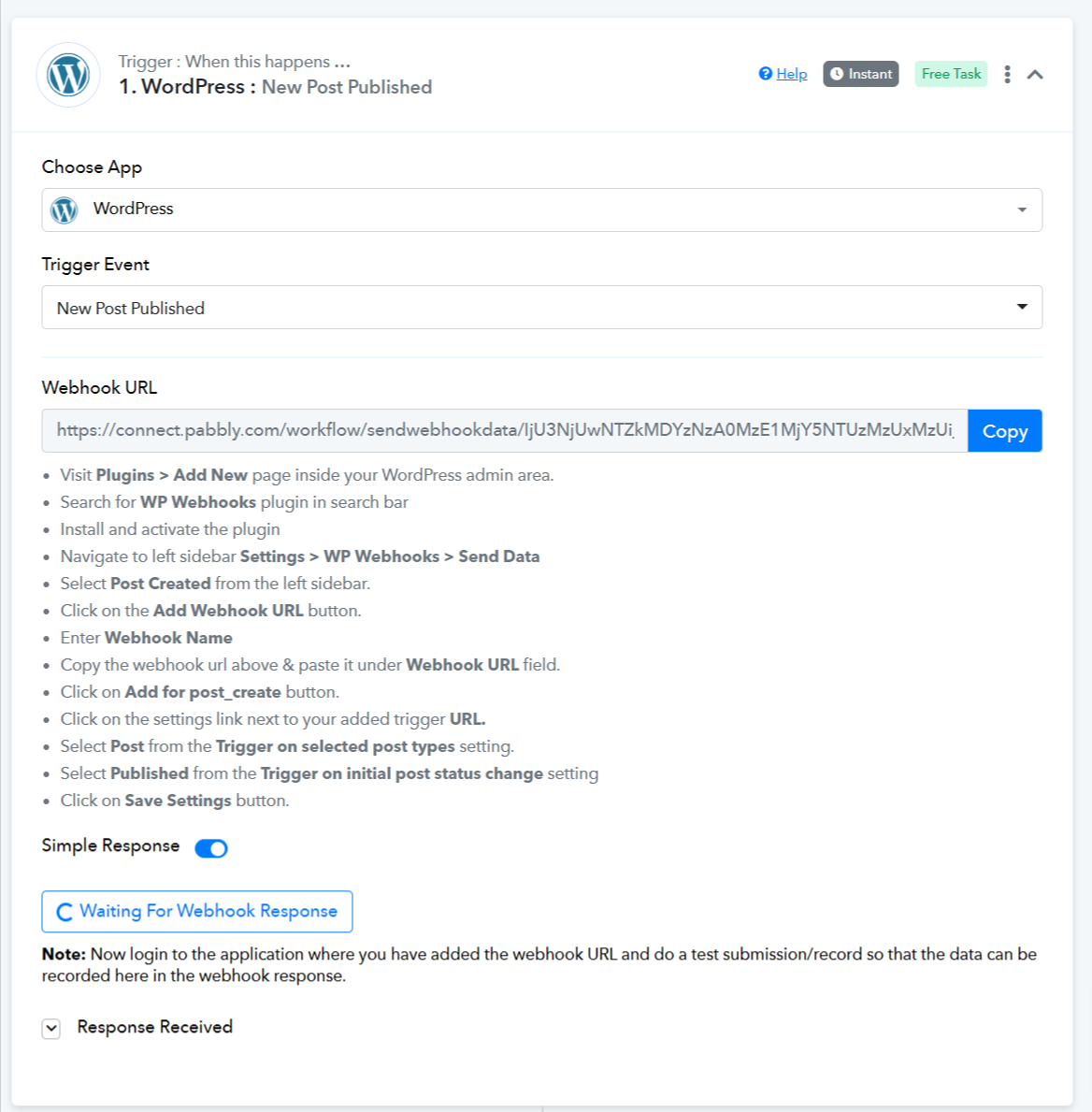Click the blue question mark Help icon
Viewport: 1092px width, 1112px height.
tap(765, 74)
